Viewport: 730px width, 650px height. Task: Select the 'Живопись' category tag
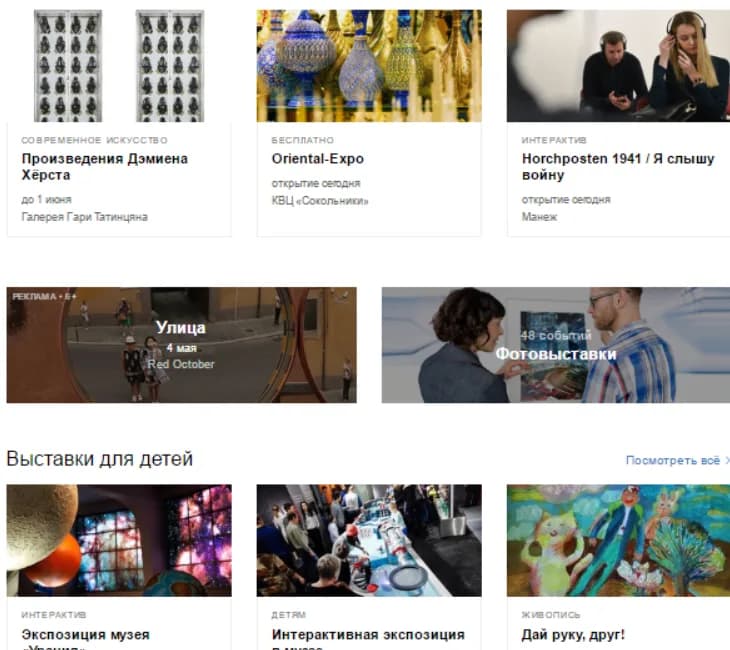click(x=551, y=615)
